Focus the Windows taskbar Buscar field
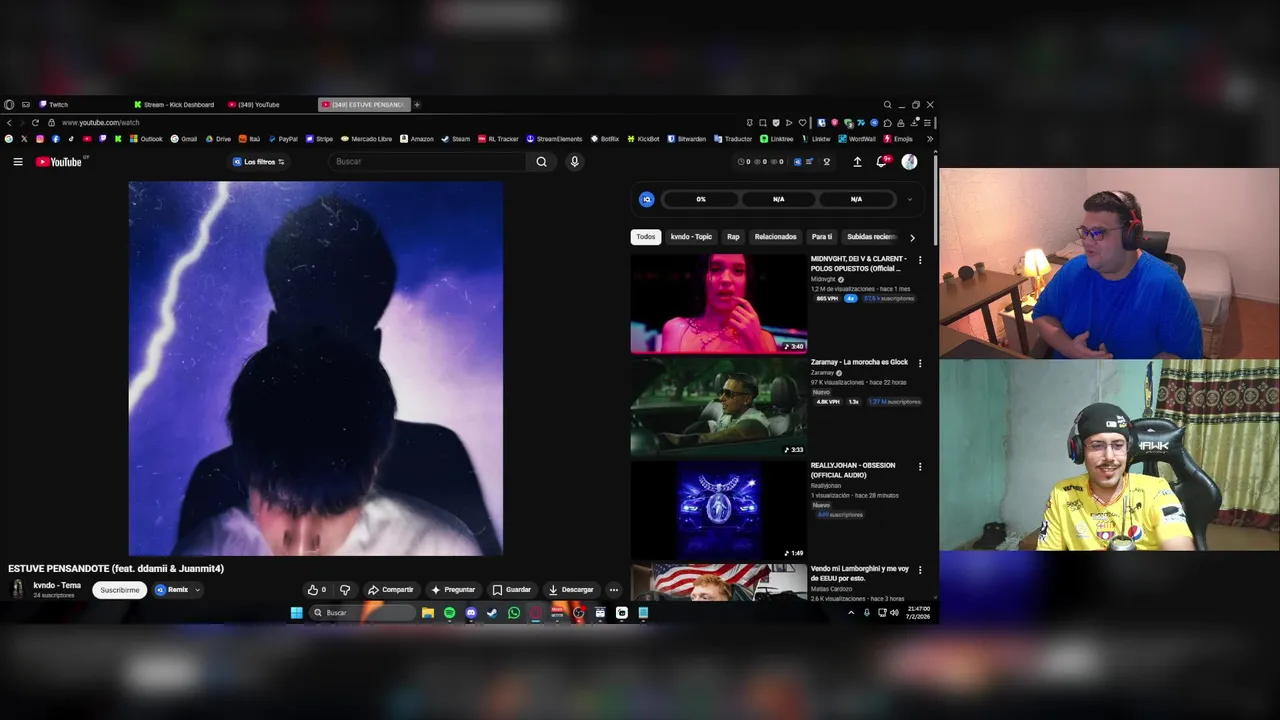The width and height of the screenshot is (1280, 720). (360, 613)
